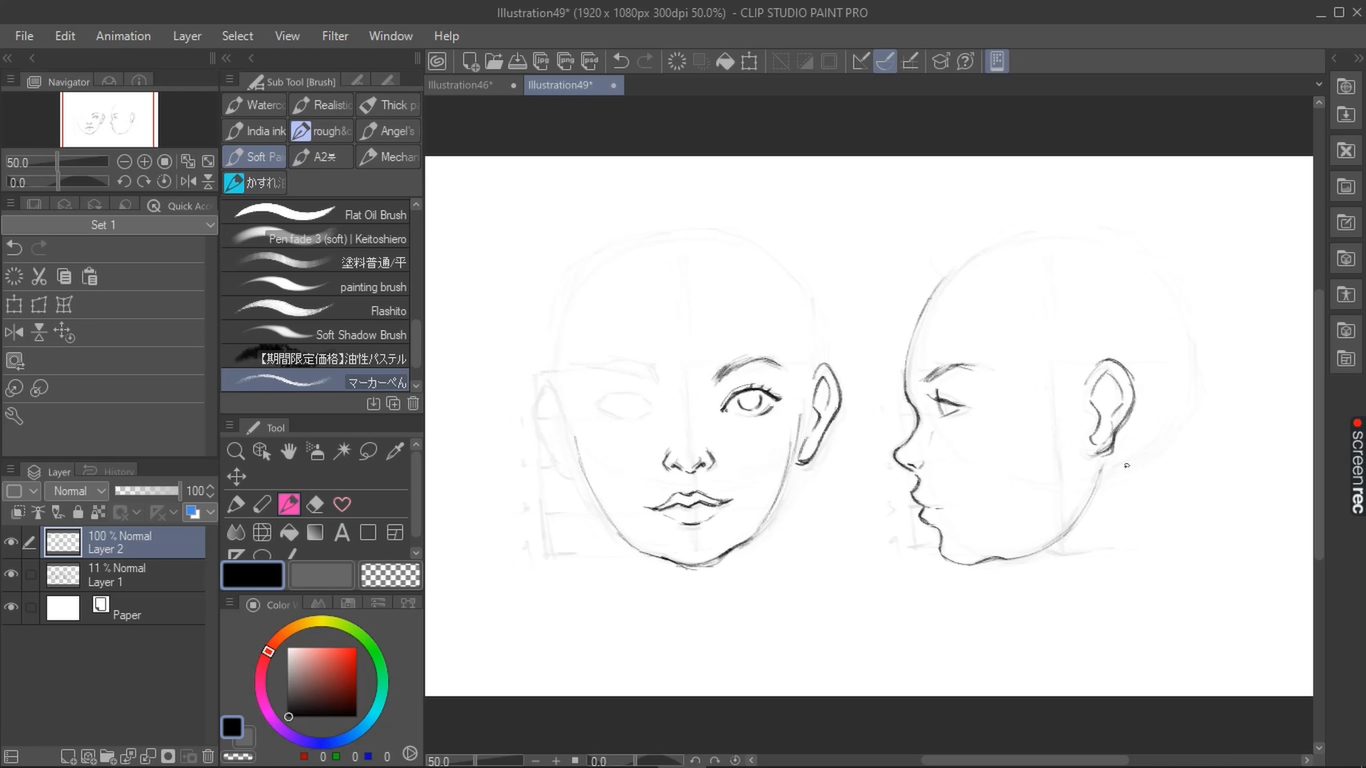Pick the Hand move tool

[x=289, y=452]
